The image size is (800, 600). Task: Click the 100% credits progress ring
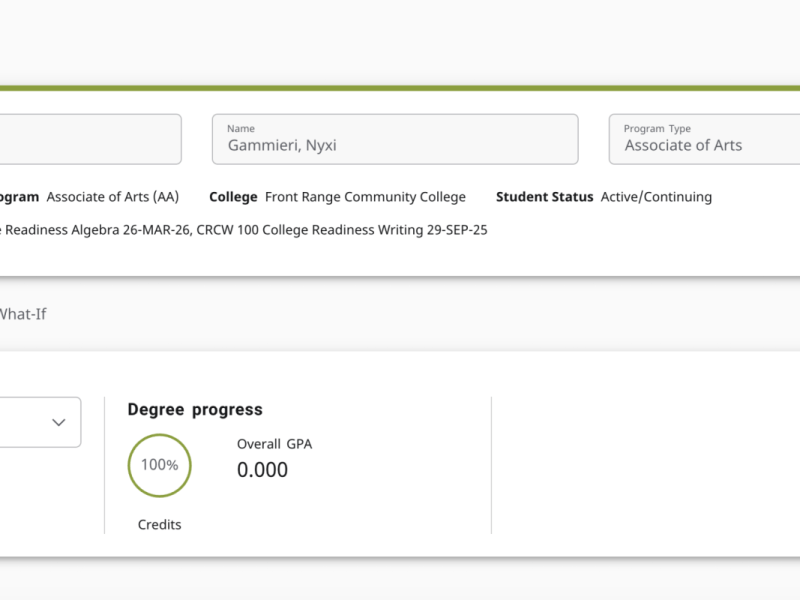(x=159, y=465)
